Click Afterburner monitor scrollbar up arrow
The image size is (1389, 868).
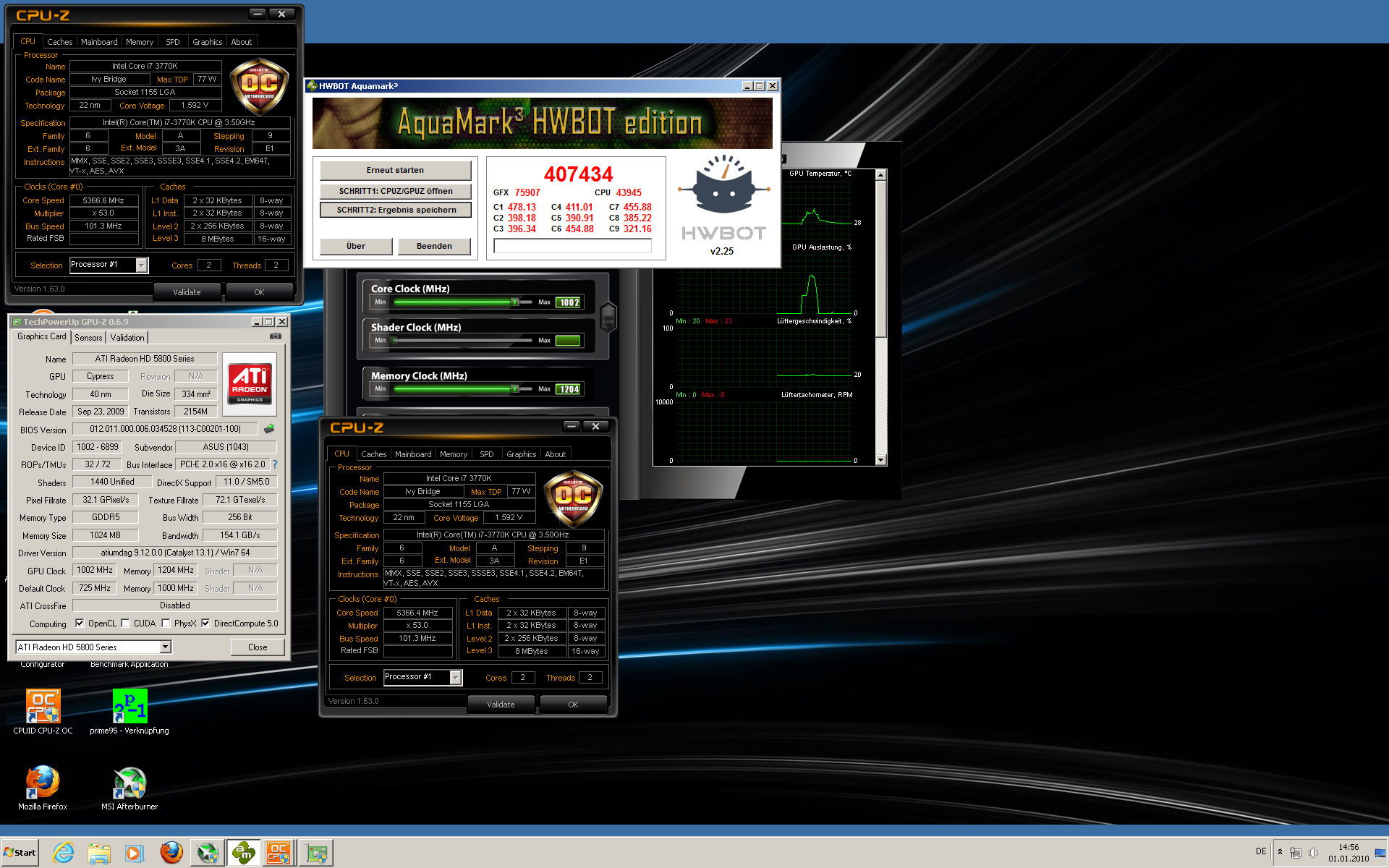point(880,174)
